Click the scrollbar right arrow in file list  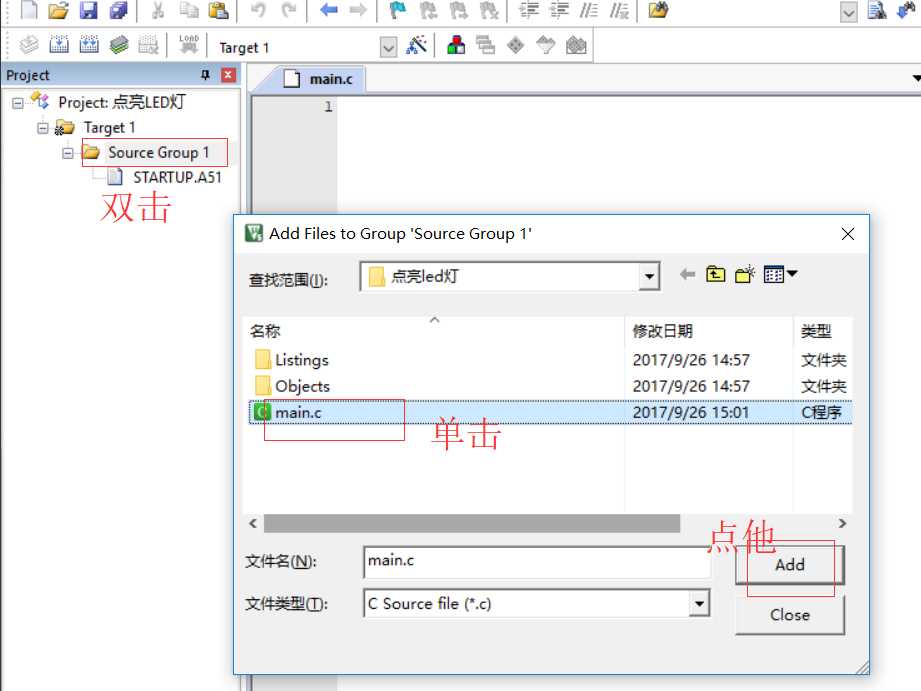click(x=842, y=523)
